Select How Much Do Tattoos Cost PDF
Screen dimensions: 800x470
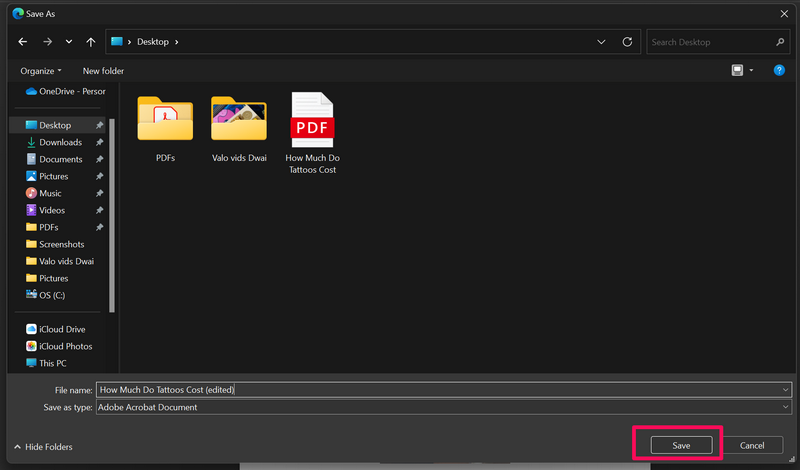click(x=311, y=119)
